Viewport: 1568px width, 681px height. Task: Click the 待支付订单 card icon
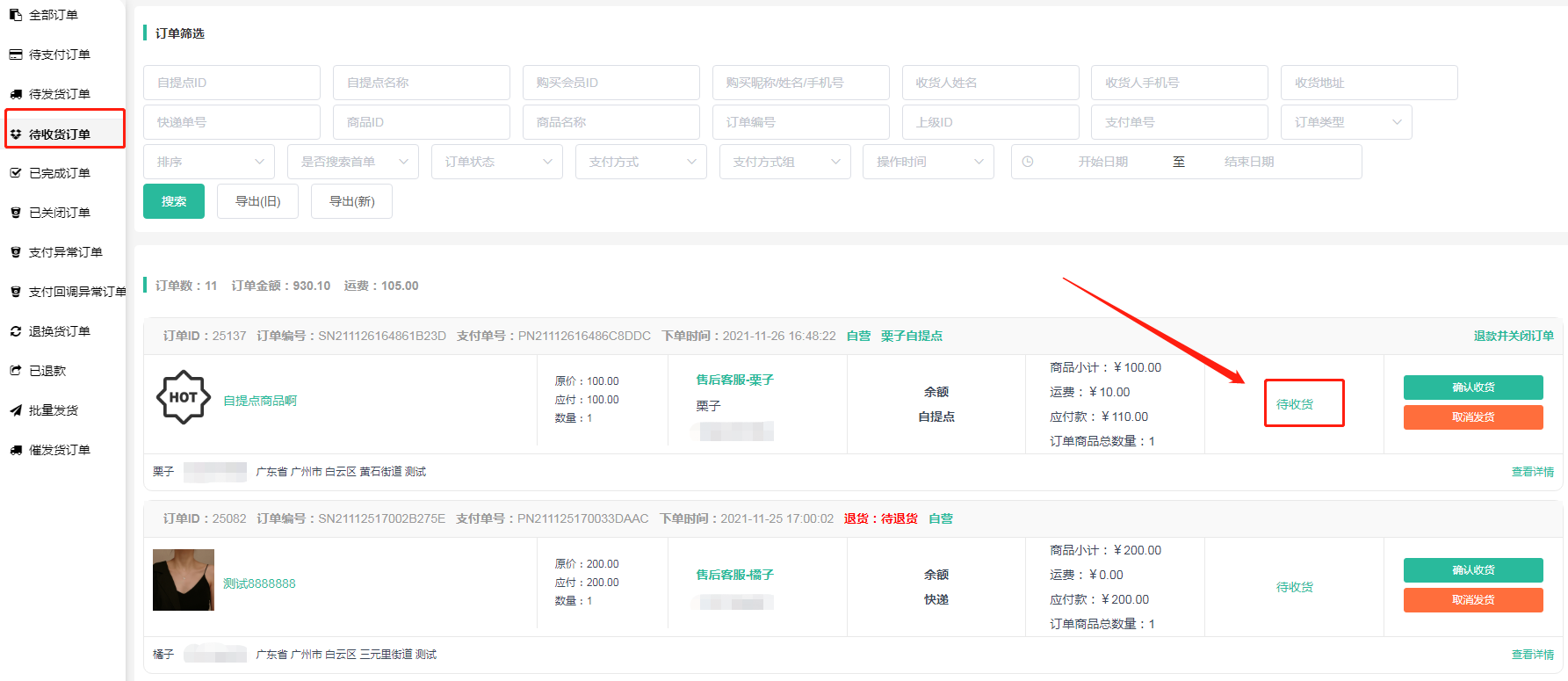pos(16,54)
